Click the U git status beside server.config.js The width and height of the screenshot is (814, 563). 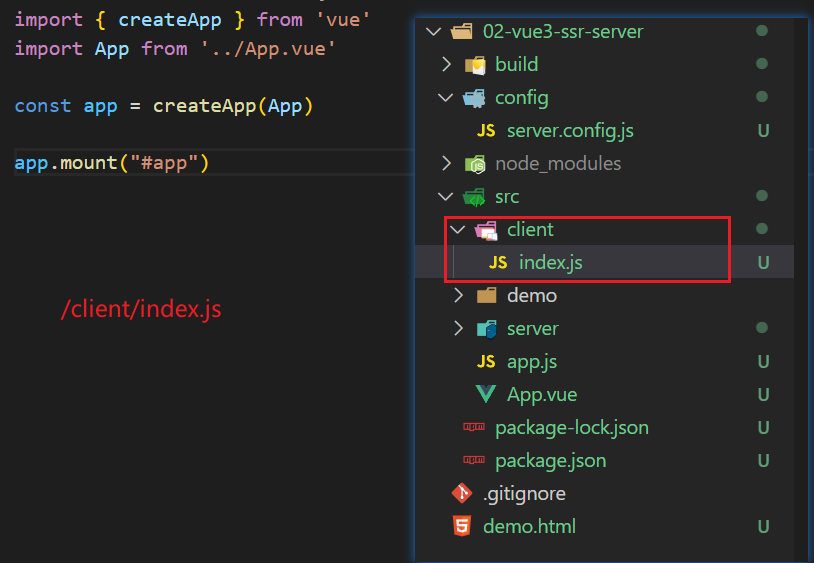763,131
